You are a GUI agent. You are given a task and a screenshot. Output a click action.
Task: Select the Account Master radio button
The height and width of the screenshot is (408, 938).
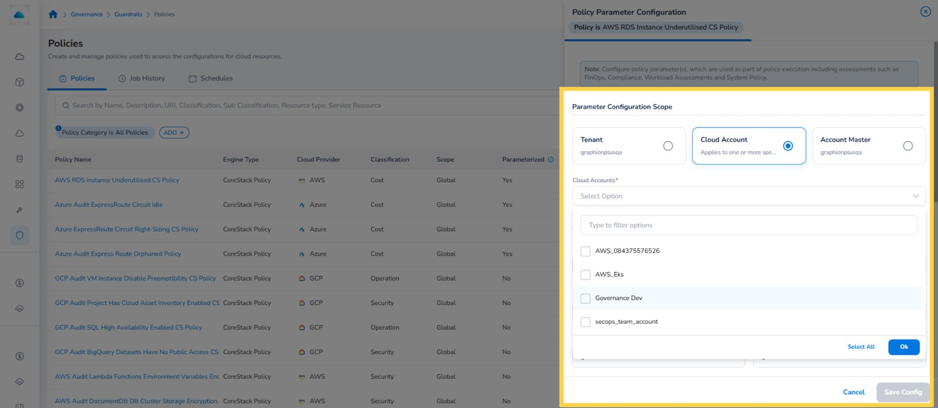[907, 146]
